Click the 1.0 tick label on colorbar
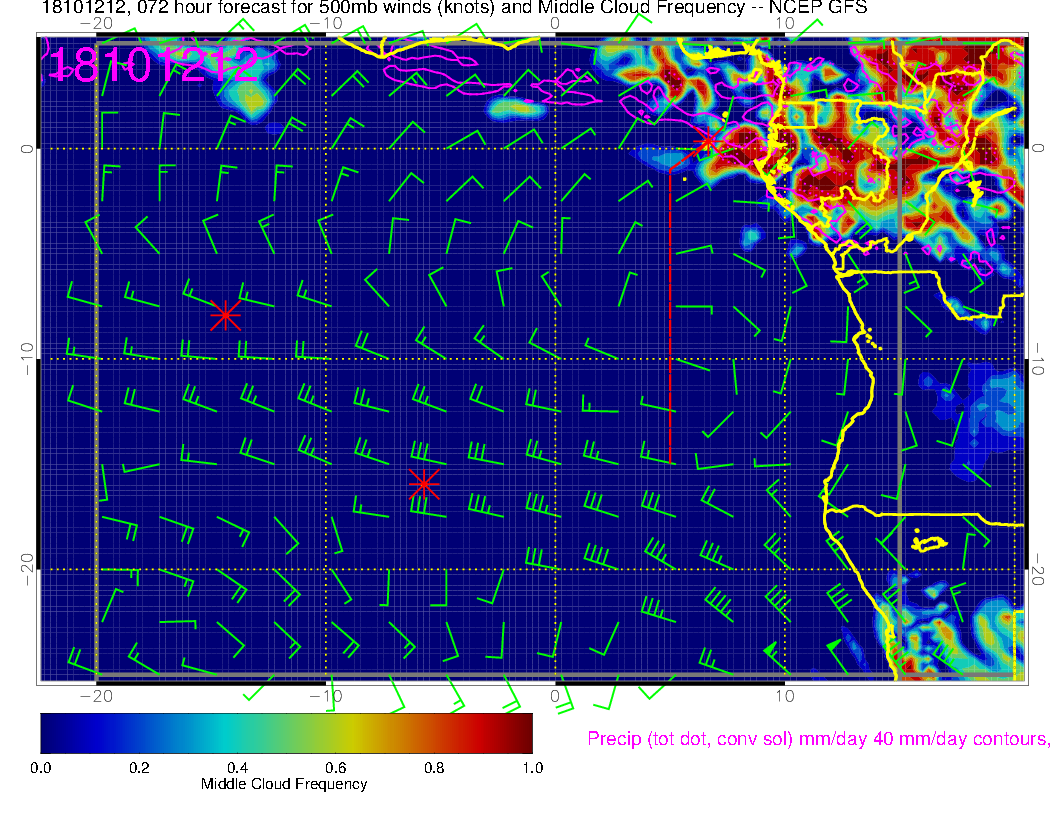 point(532,768)
